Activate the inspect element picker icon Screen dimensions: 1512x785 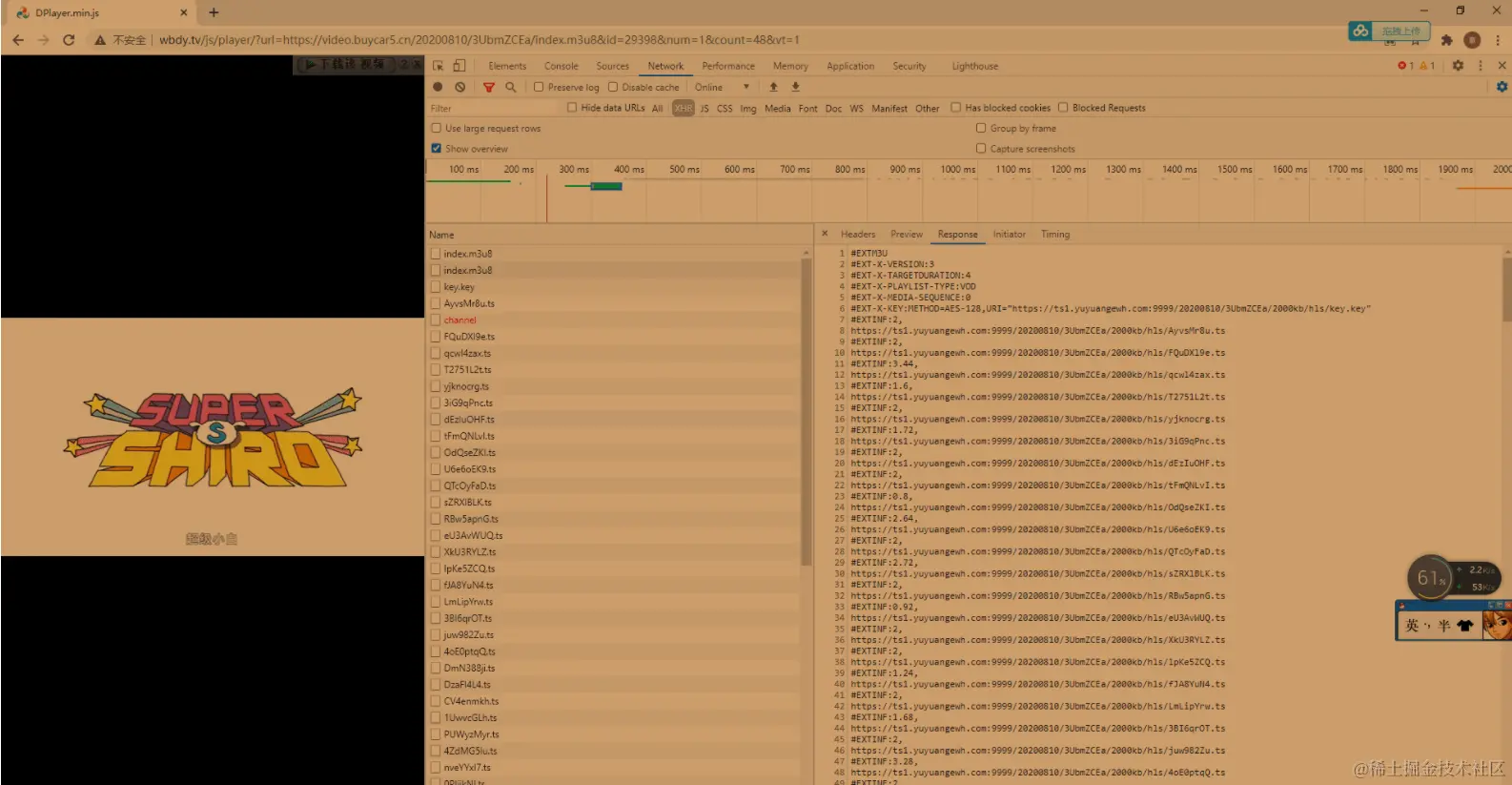point(438,66)
